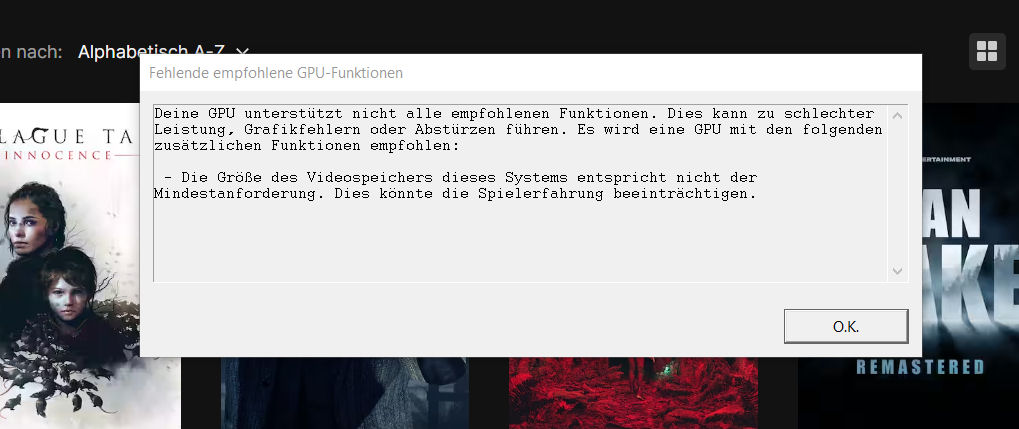Select the dark game cover beside Plague Tale

click(344, 393)
